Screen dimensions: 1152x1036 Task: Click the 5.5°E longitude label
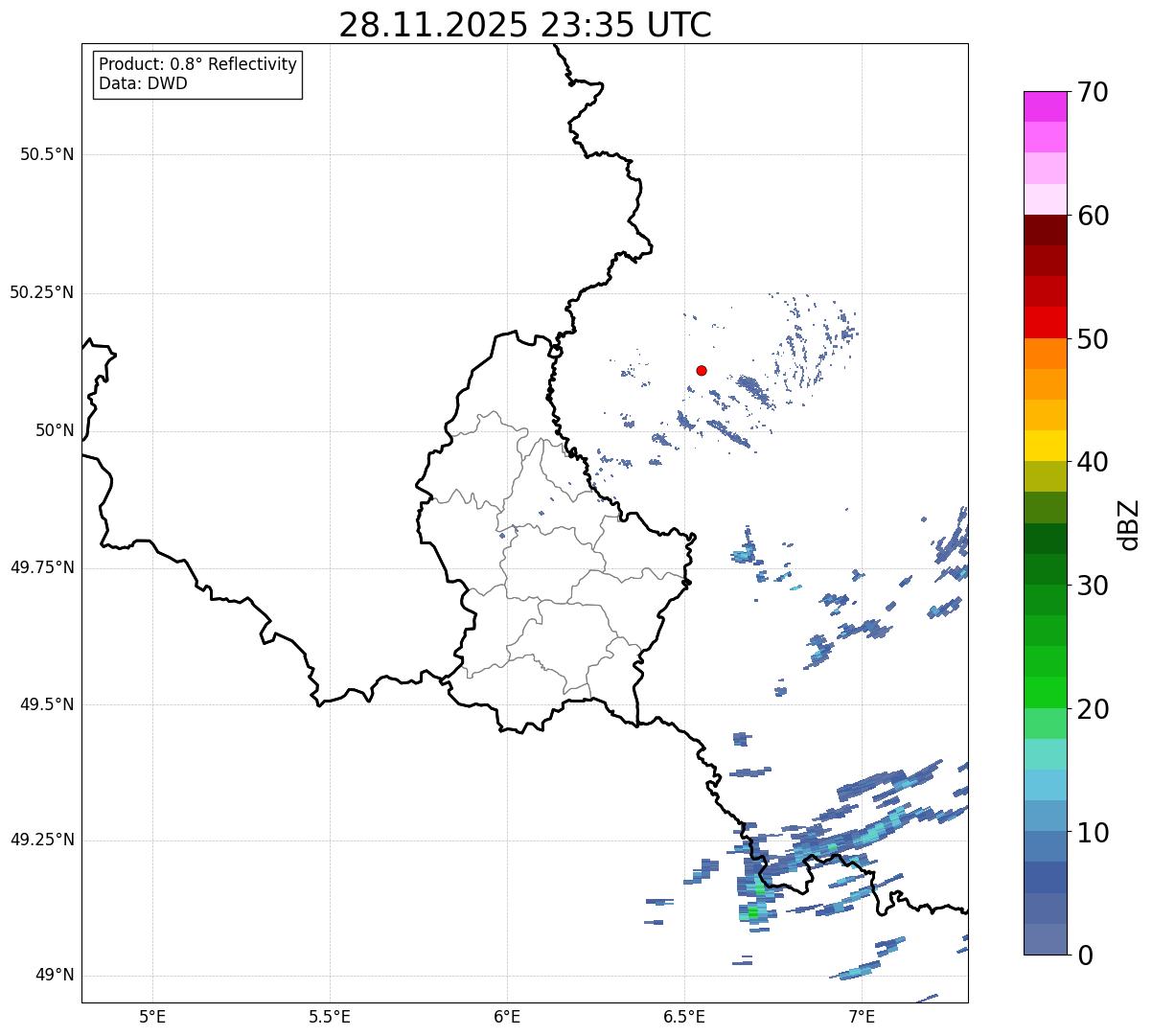pos(330,1016)
